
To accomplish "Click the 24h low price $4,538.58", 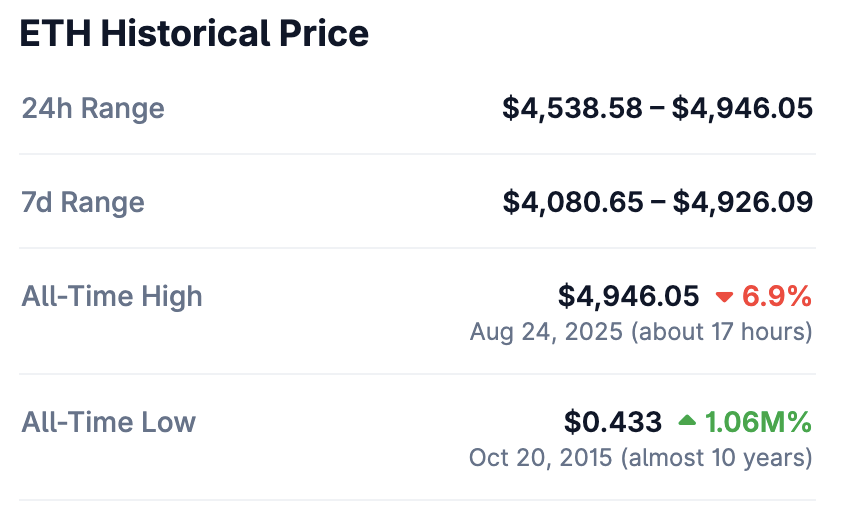I will [572, 108].
